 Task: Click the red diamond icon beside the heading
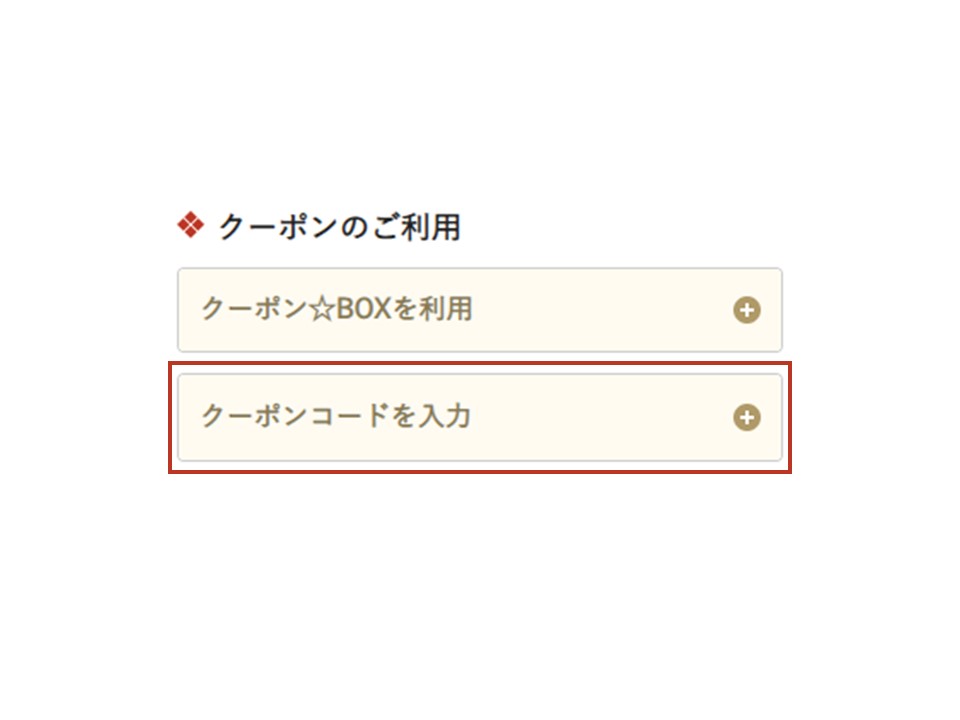click(x=190, y=227)
